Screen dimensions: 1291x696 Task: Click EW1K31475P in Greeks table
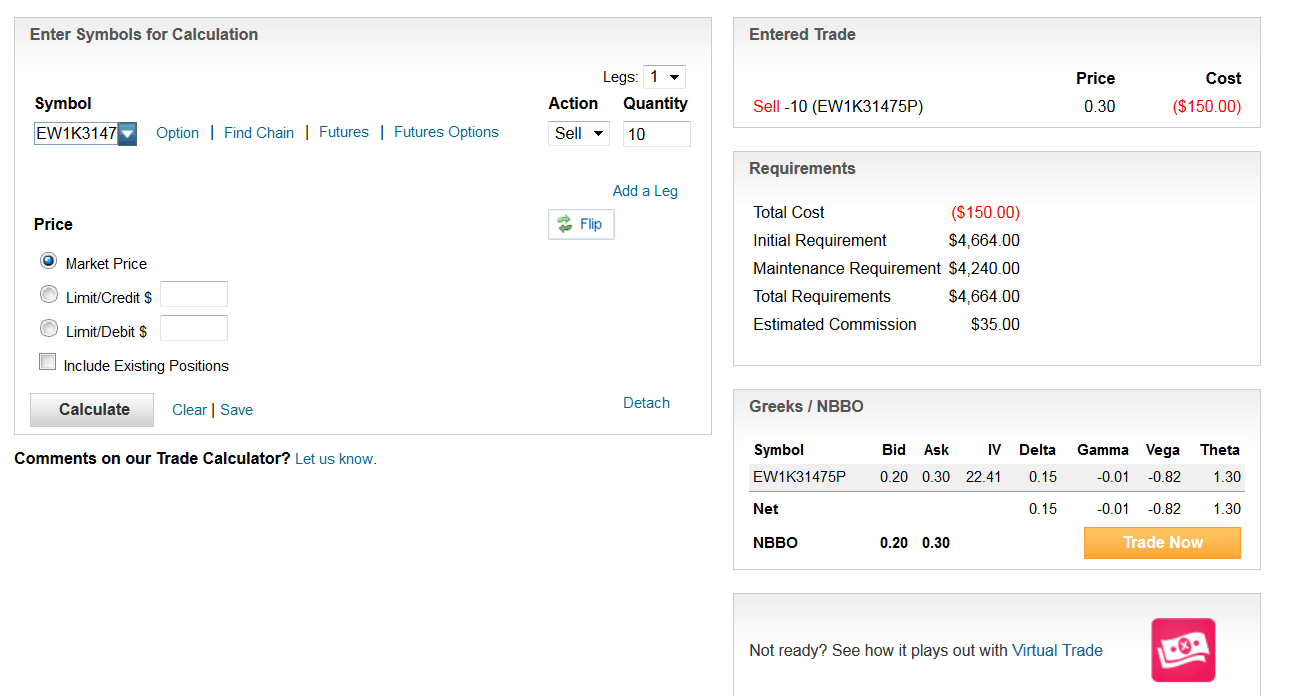tap(799, 477)
